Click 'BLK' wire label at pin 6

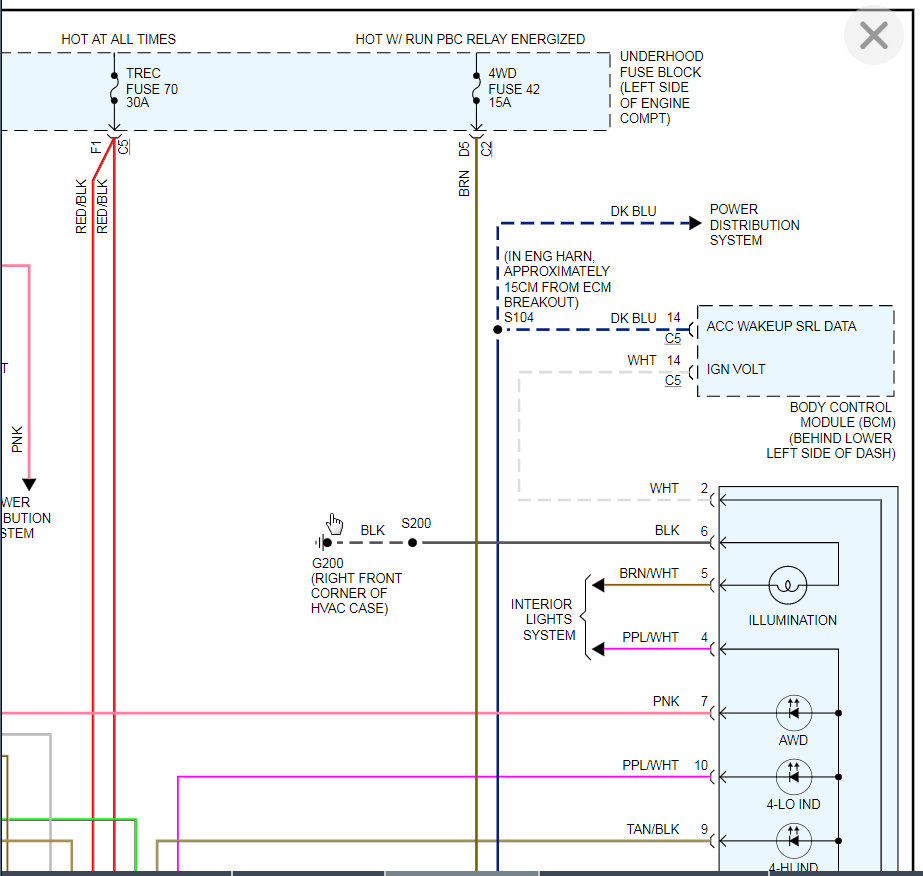[667, 530]
